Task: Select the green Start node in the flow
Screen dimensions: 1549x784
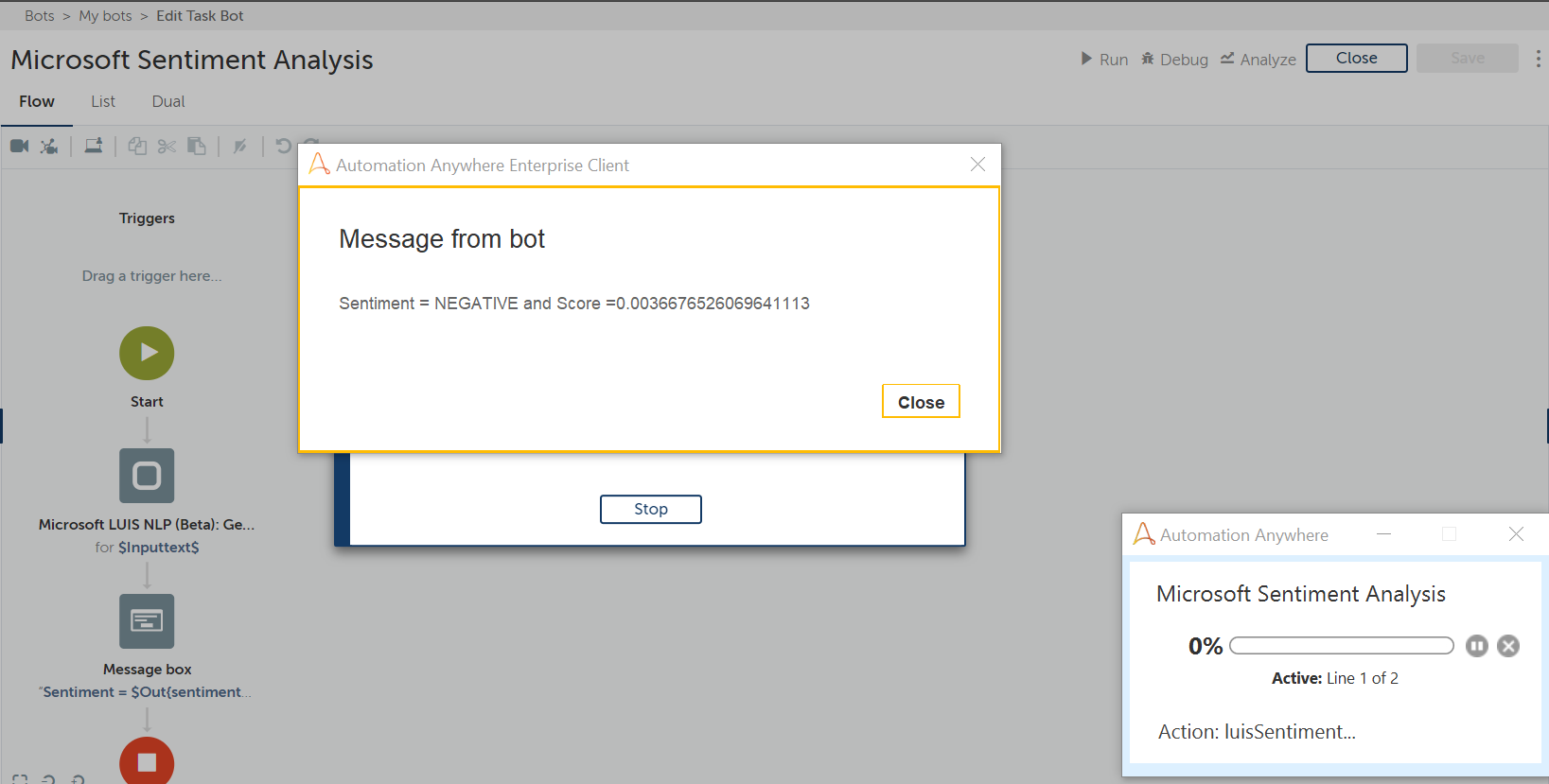Action: click(147, 353)
